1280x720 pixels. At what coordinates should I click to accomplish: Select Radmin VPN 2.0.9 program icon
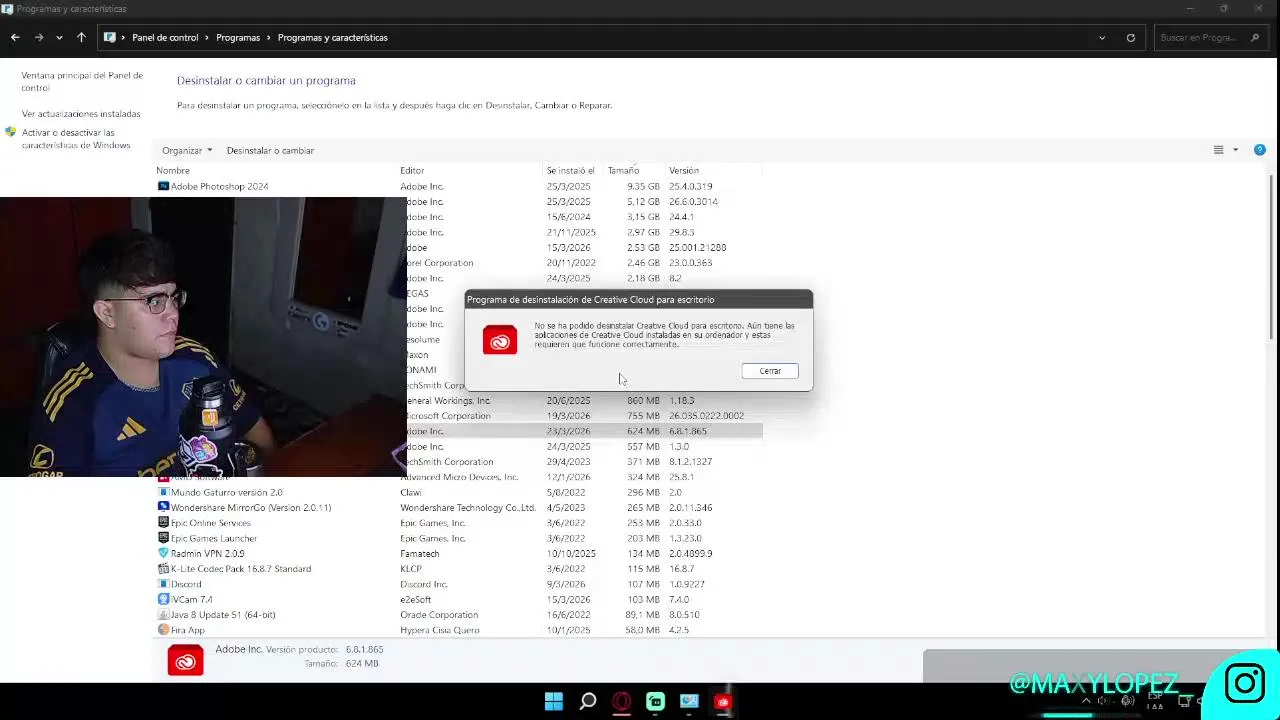coord(163,553)
